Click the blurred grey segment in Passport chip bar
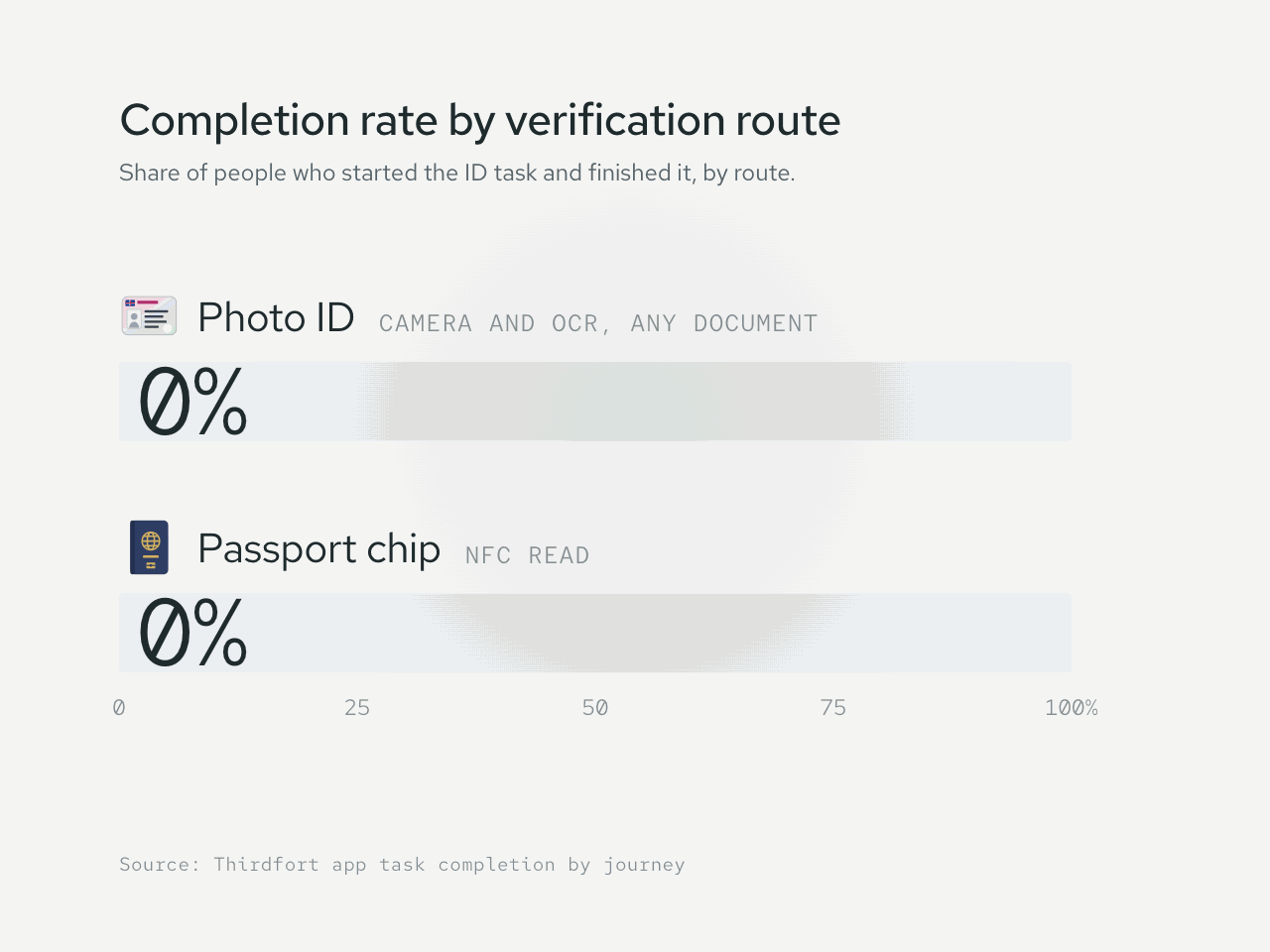Image resolution: width=1270 pixels, height=952 pixels. [x=635, y=633]
